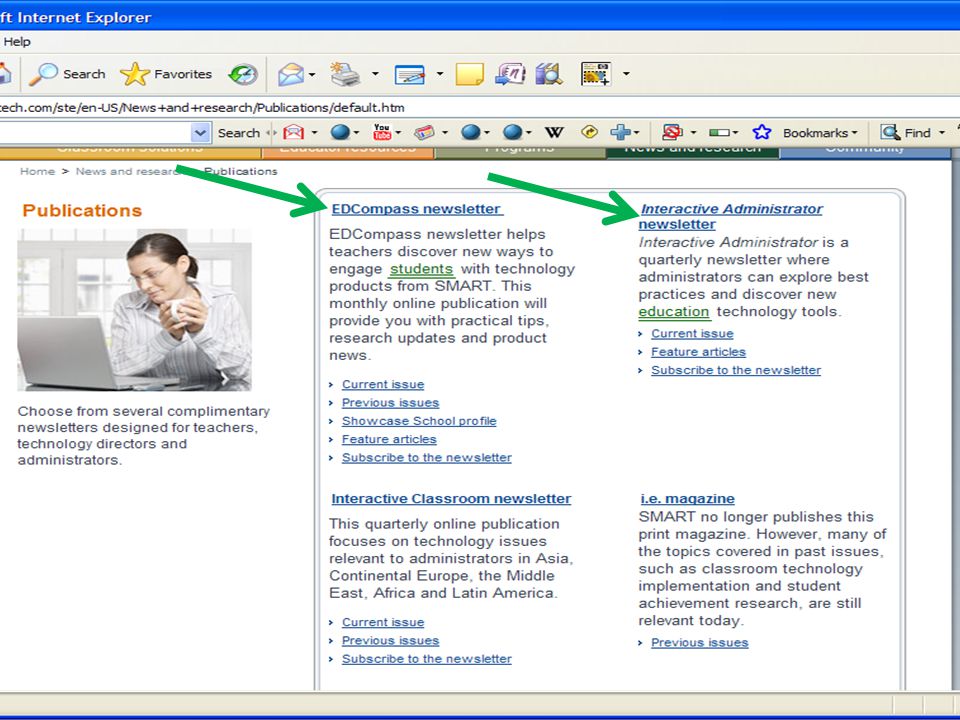Open Interactive Administrator newsletter heading link
The width and height of the screenshot is (960, 720).
[x=731, y=216]
